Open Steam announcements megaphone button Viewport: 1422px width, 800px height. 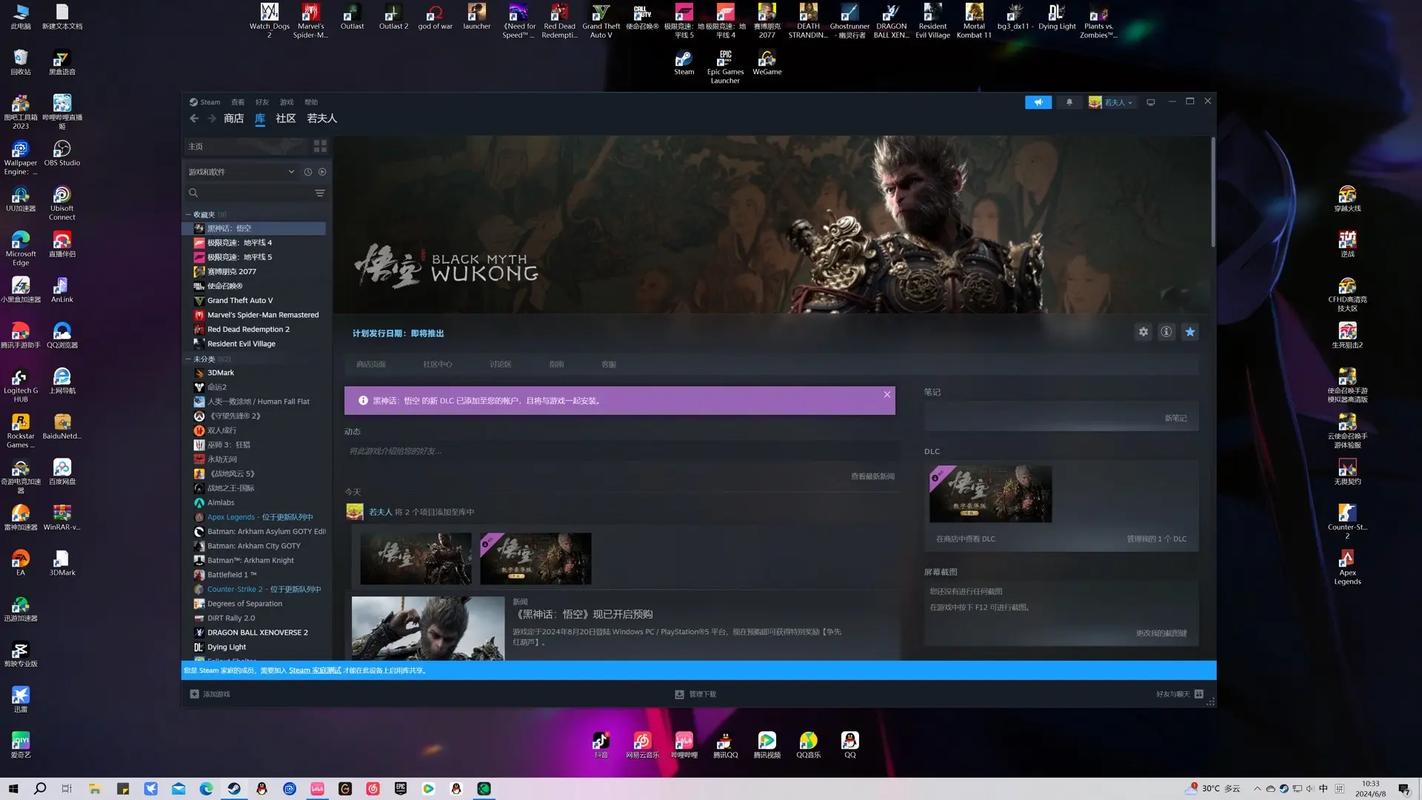[1038, 102]
